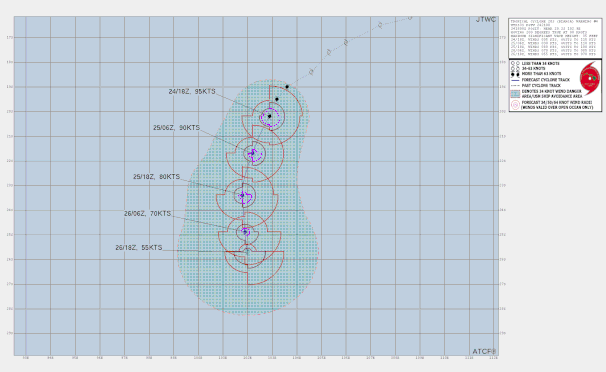Click the warning header text box
This screenshot has width=606, height=372.
(555, 38)
